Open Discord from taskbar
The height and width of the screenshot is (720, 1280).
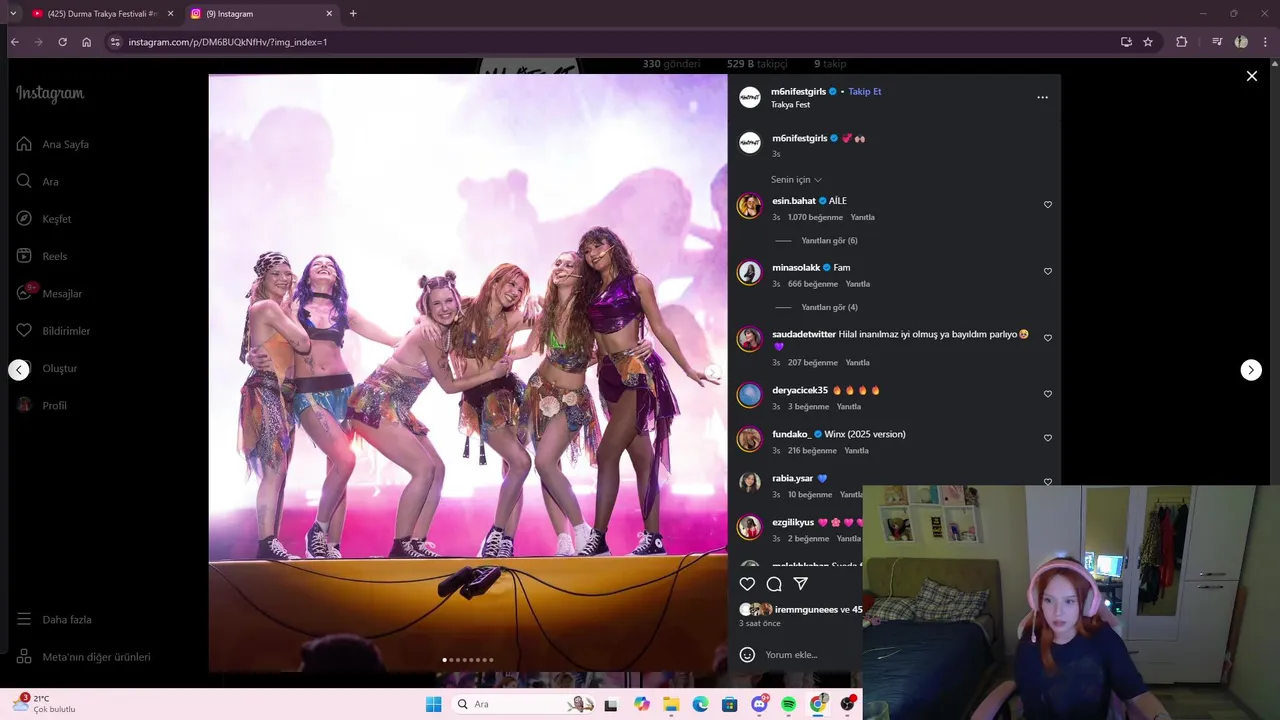click(759, 705)
